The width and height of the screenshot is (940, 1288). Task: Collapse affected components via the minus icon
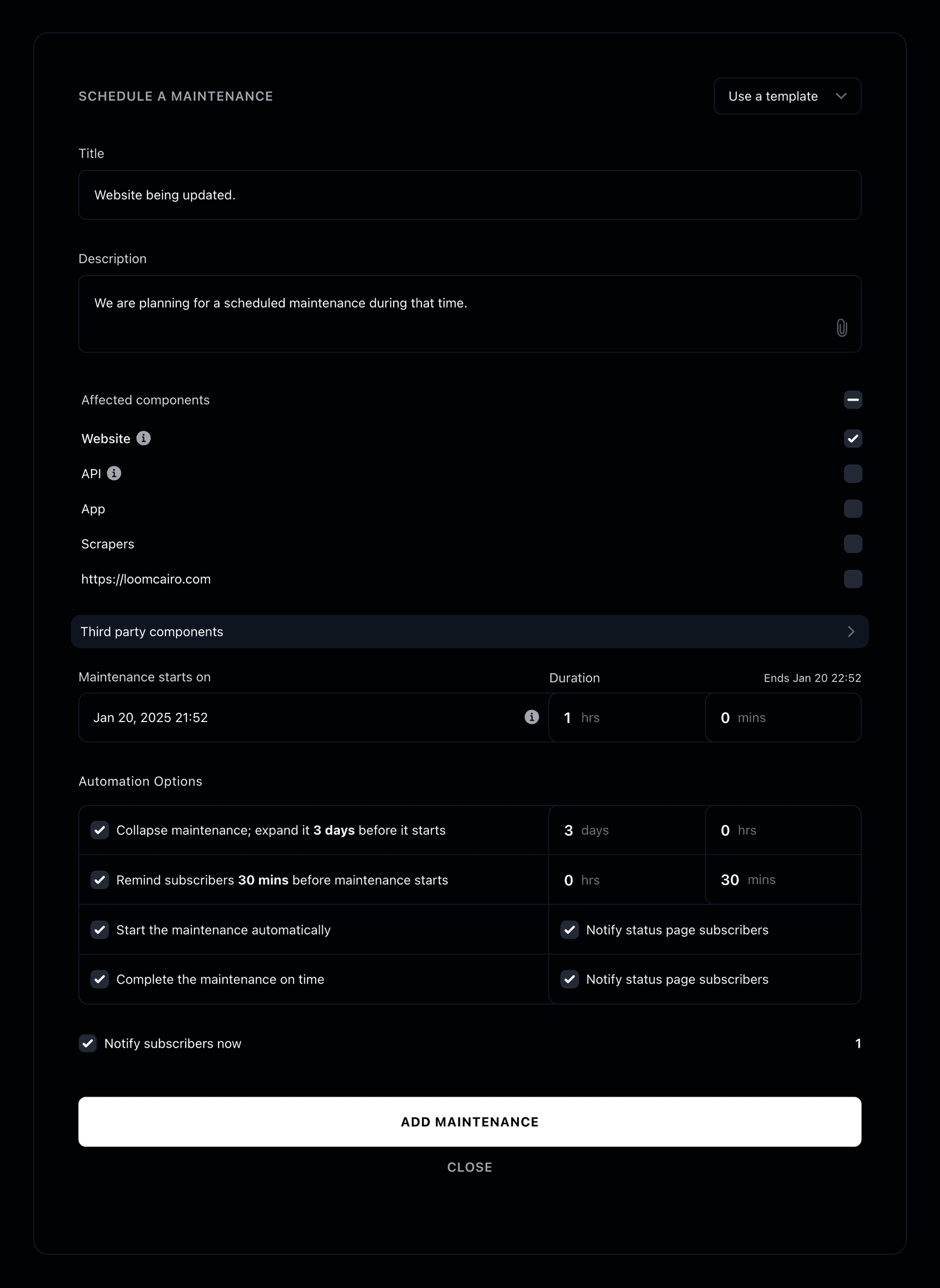(x=852, y=400)
